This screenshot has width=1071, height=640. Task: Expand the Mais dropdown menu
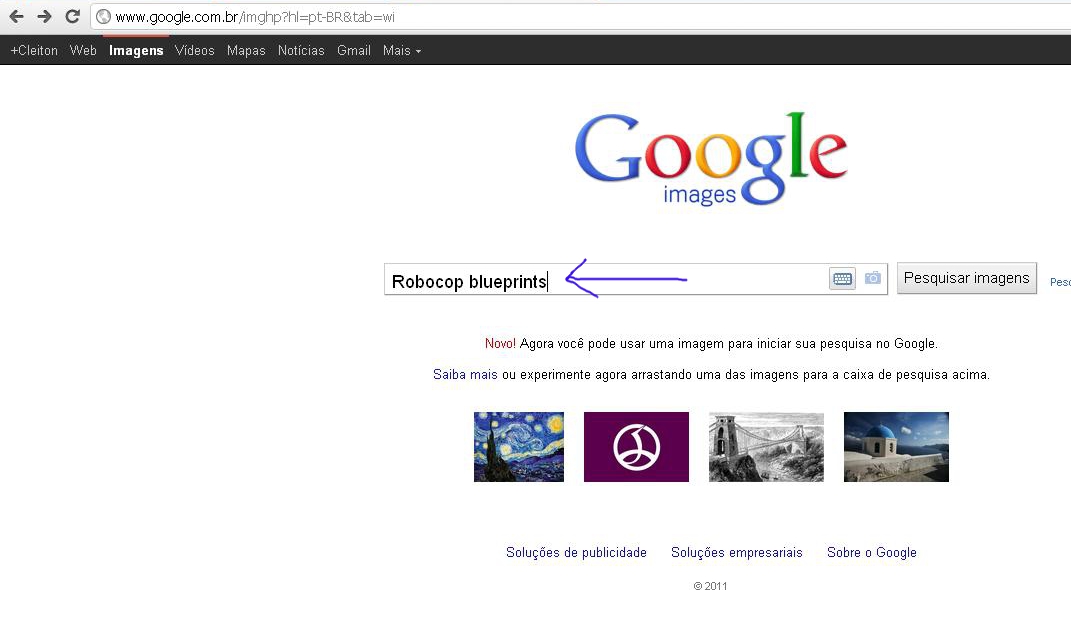pyautogui.click(x=402, y=51)
